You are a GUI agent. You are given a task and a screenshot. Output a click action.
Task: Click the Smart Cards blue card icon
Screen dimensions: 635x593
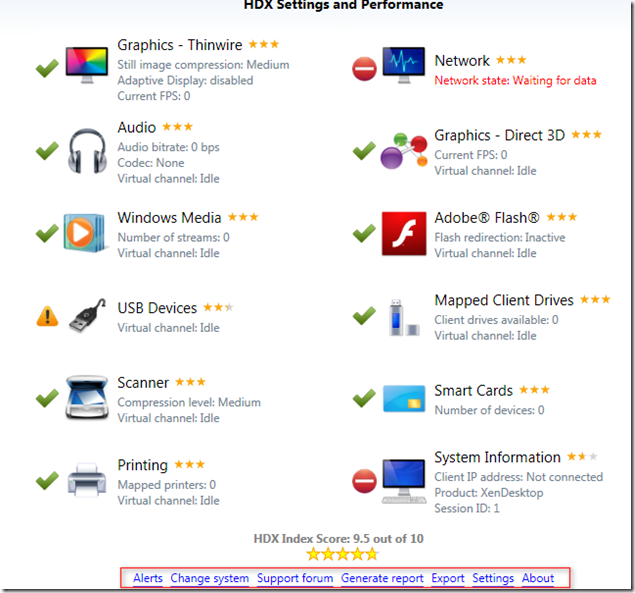(x=404, y=399)
